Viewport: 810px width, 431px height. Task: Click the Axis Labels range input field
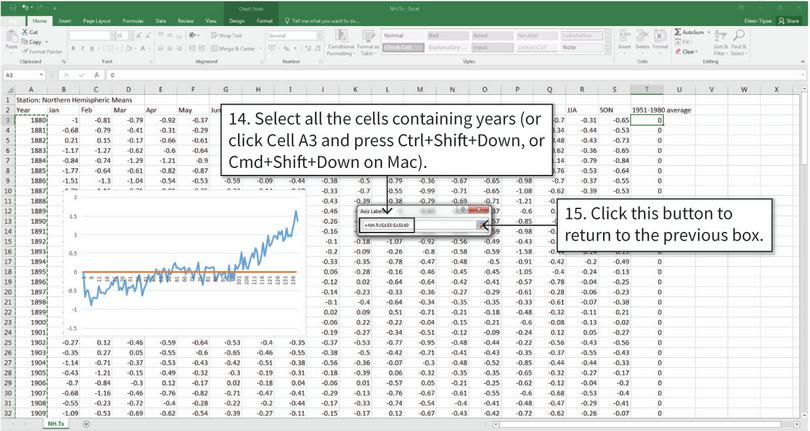(418, 225)
